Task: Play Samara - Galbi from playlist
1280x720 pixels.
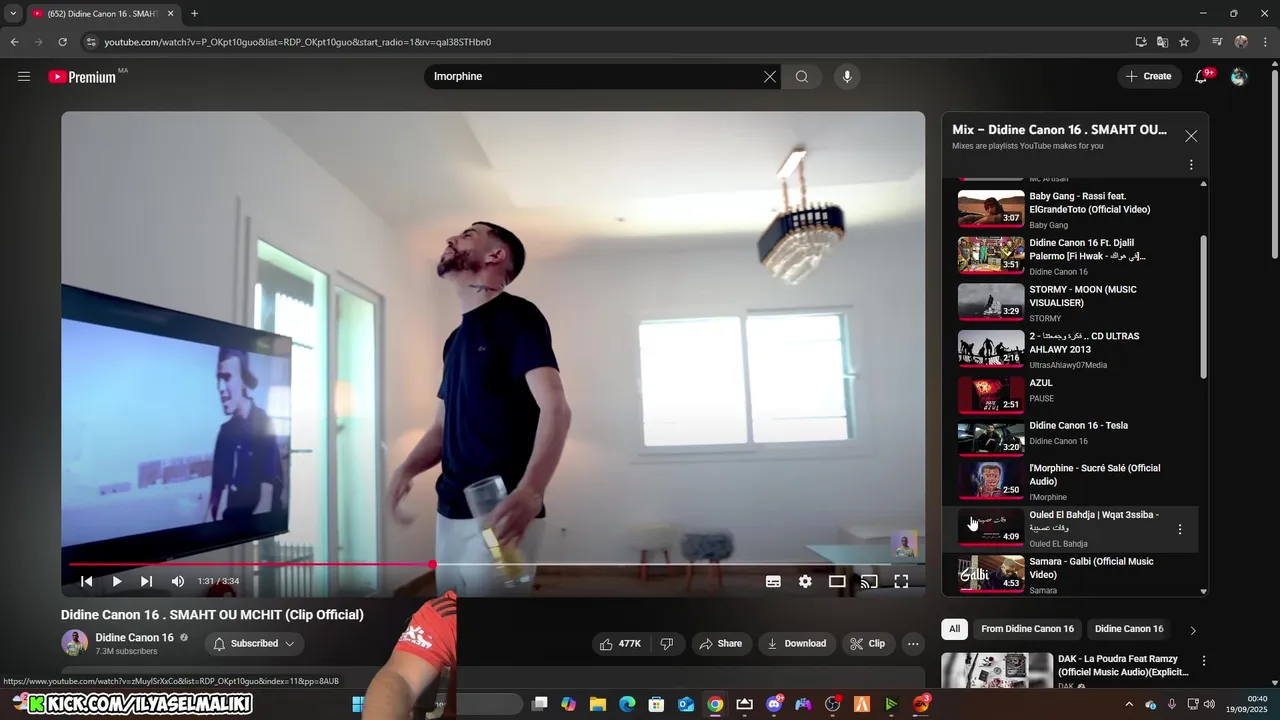Action: (1070, 575)
